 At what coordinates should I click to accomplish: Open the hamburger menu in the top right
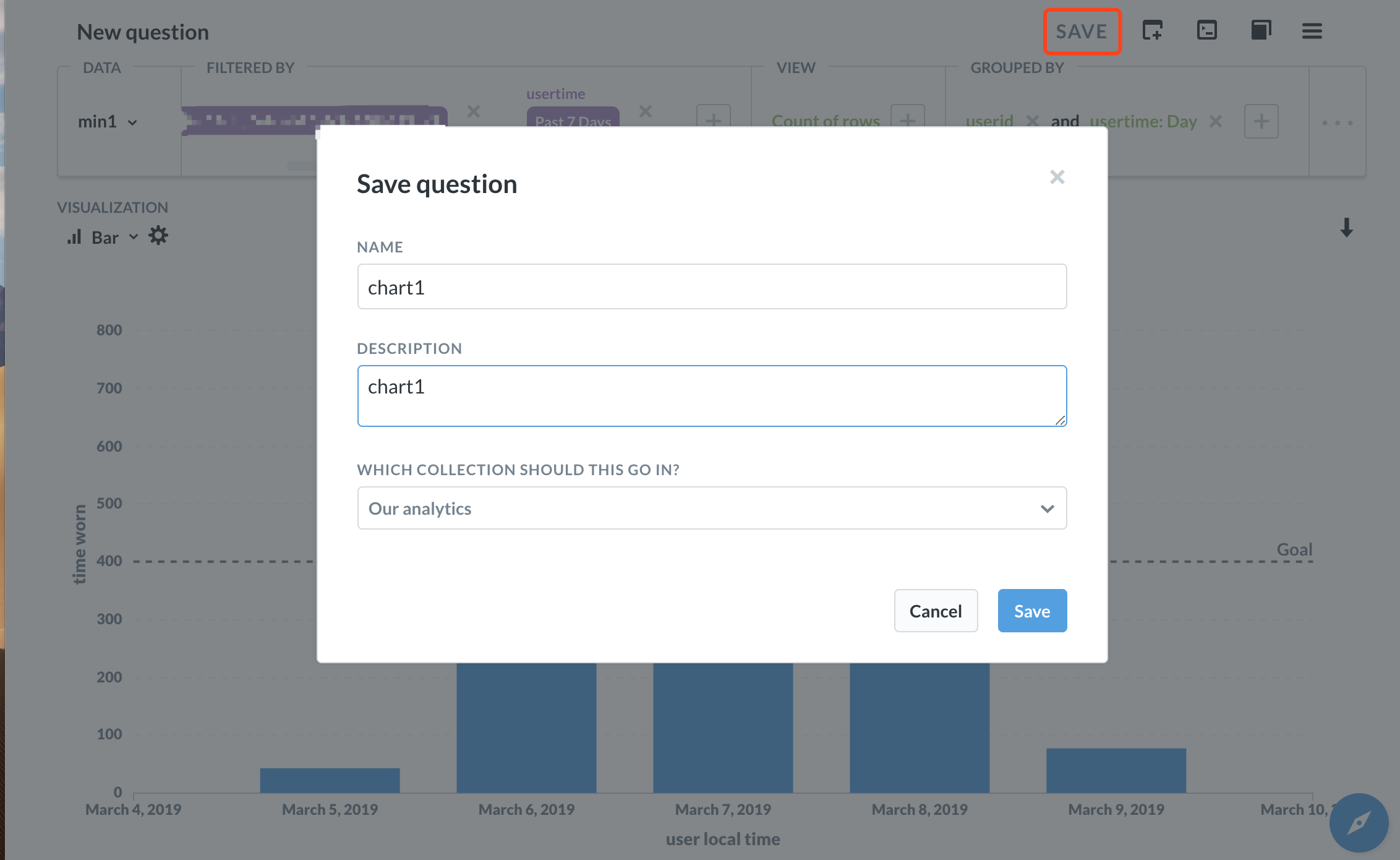click(x=1312, y=30)
